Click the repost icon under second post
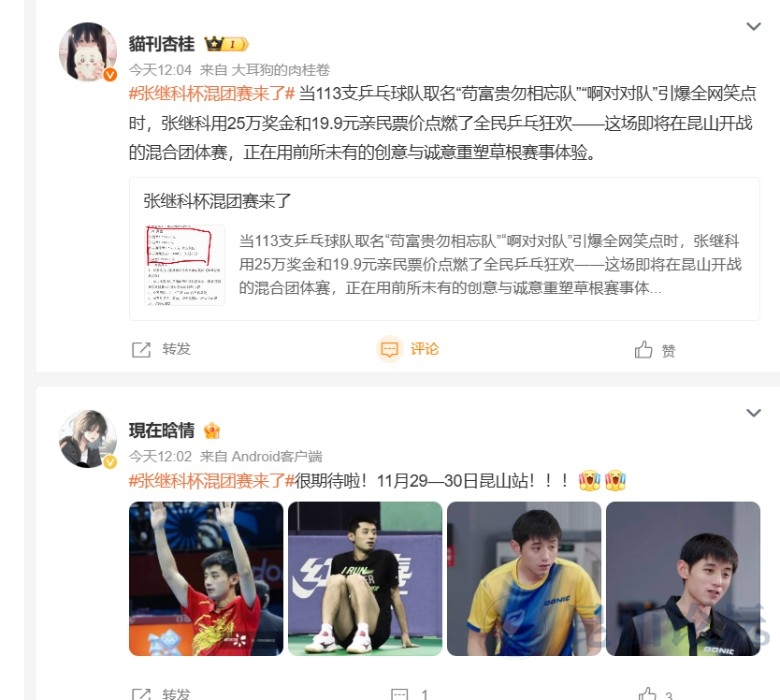Screen dimensions: 780x700 (x=141, y=694)
